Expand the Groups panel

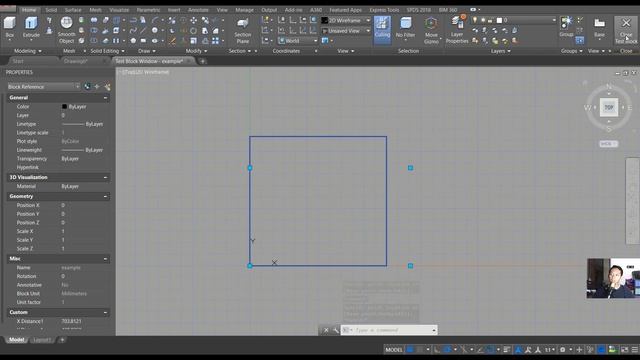(x=571, y=51)
